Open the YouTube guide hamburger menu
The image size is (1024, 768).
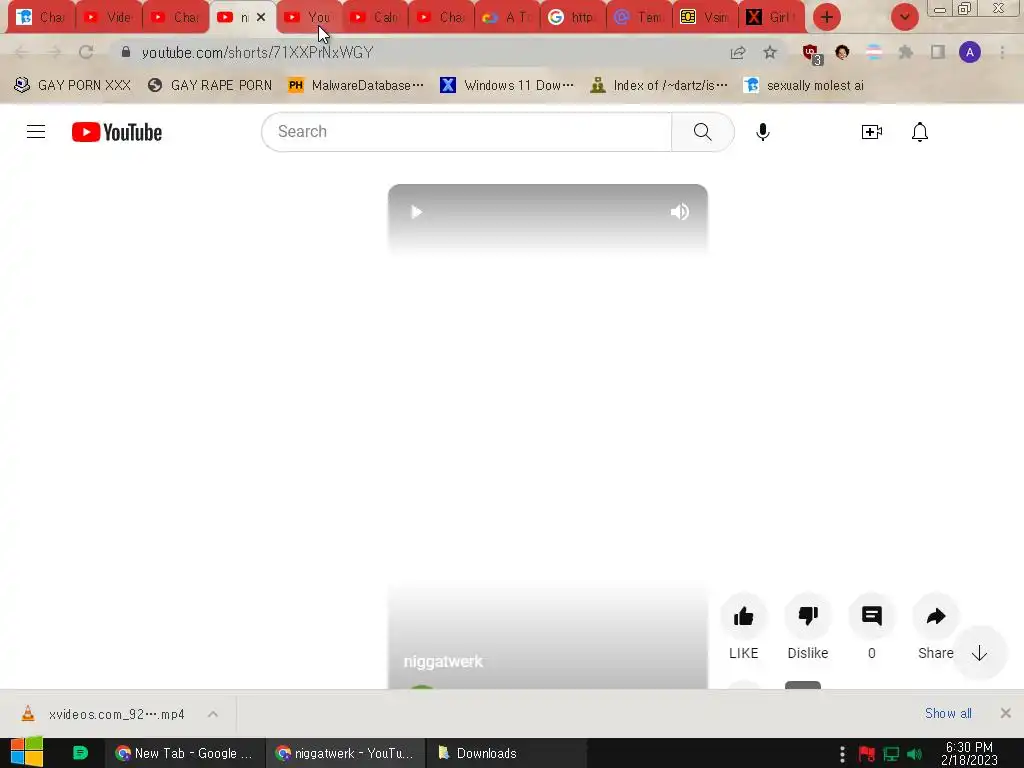(36, 132)
